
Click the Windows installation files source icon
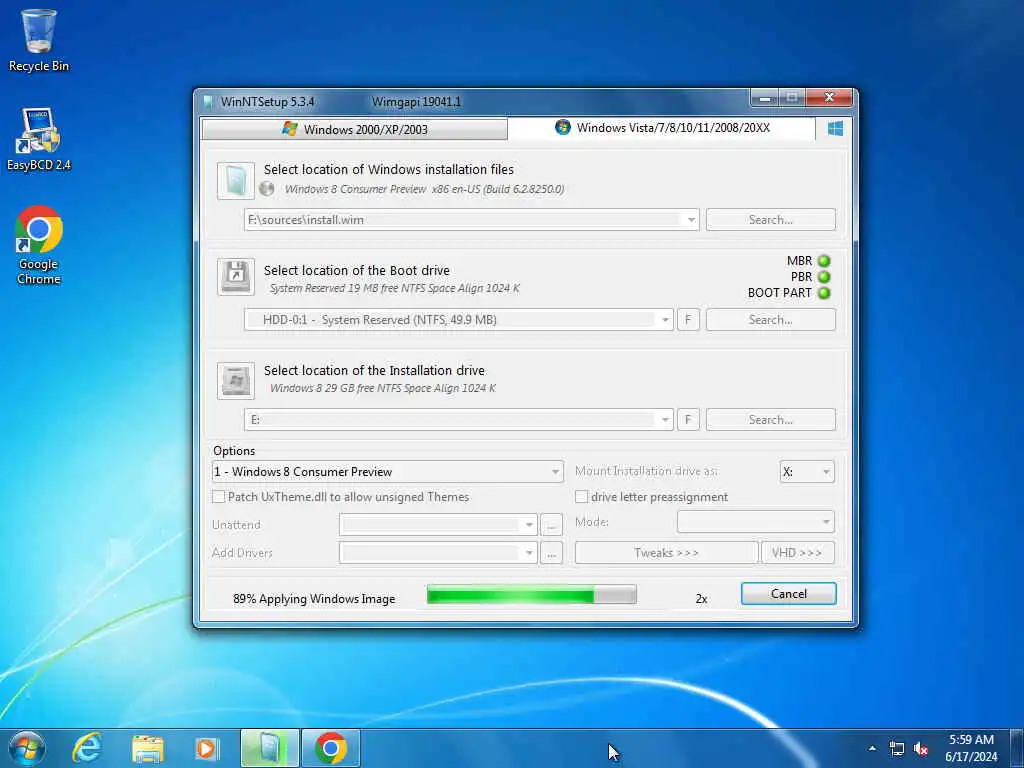[x=236, y=180]
